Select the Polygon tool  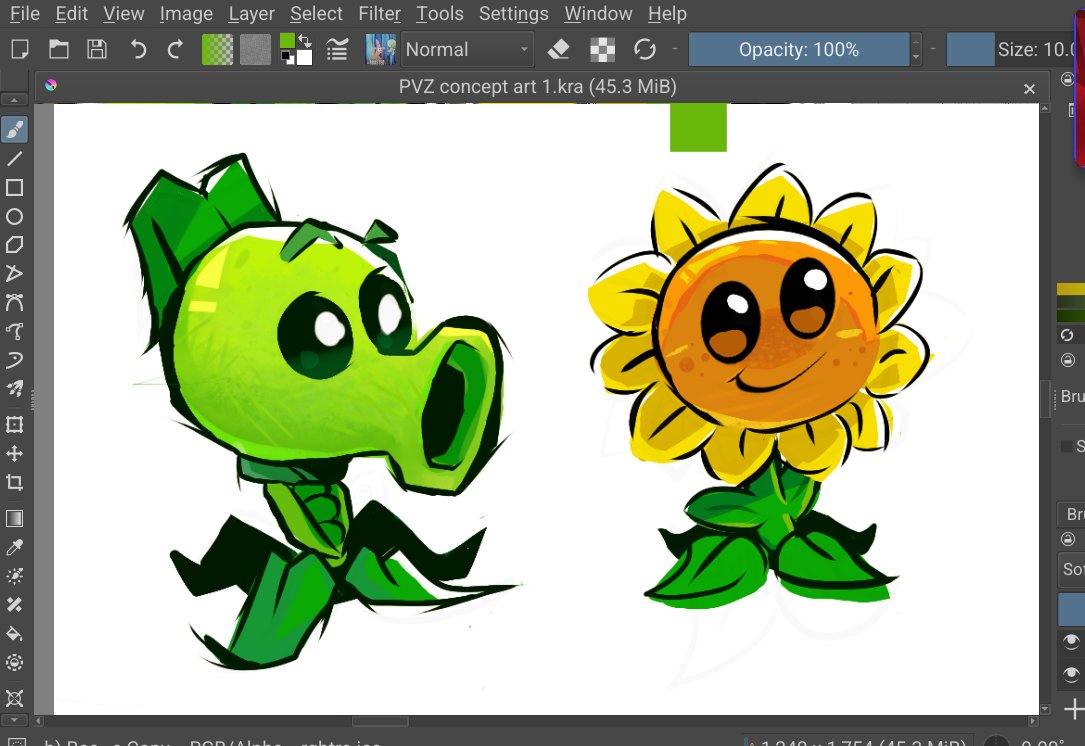tap(15, 245)
